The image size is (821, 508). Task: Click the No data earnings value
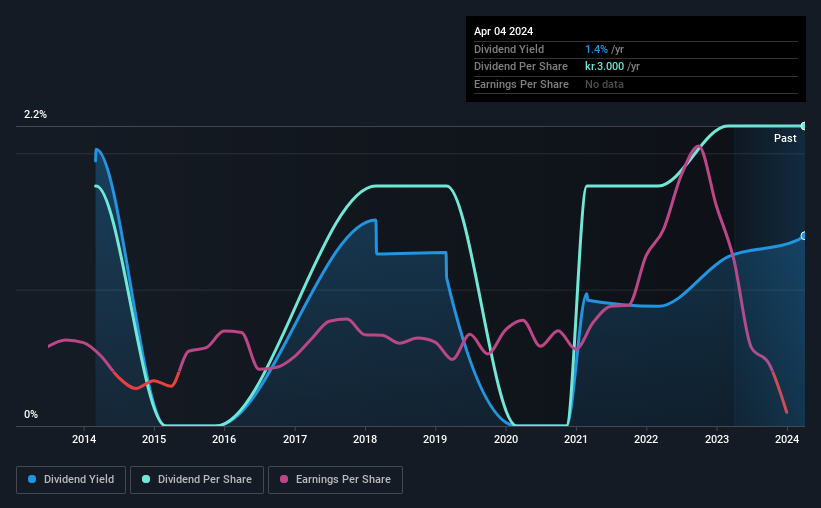pyautogui.click(x=604, y=84)
